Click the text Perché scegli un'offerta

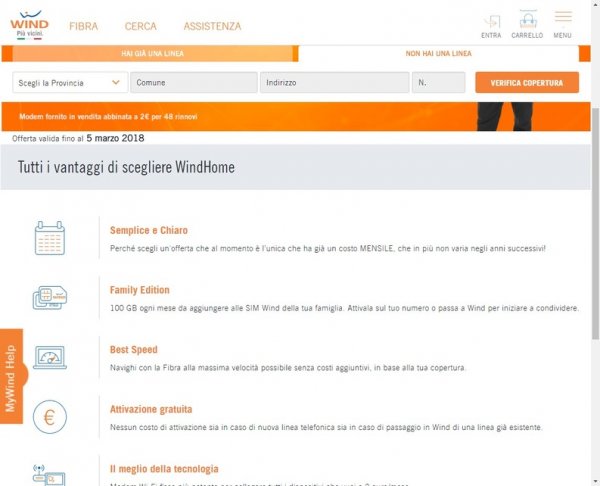[x=328, y=248]
